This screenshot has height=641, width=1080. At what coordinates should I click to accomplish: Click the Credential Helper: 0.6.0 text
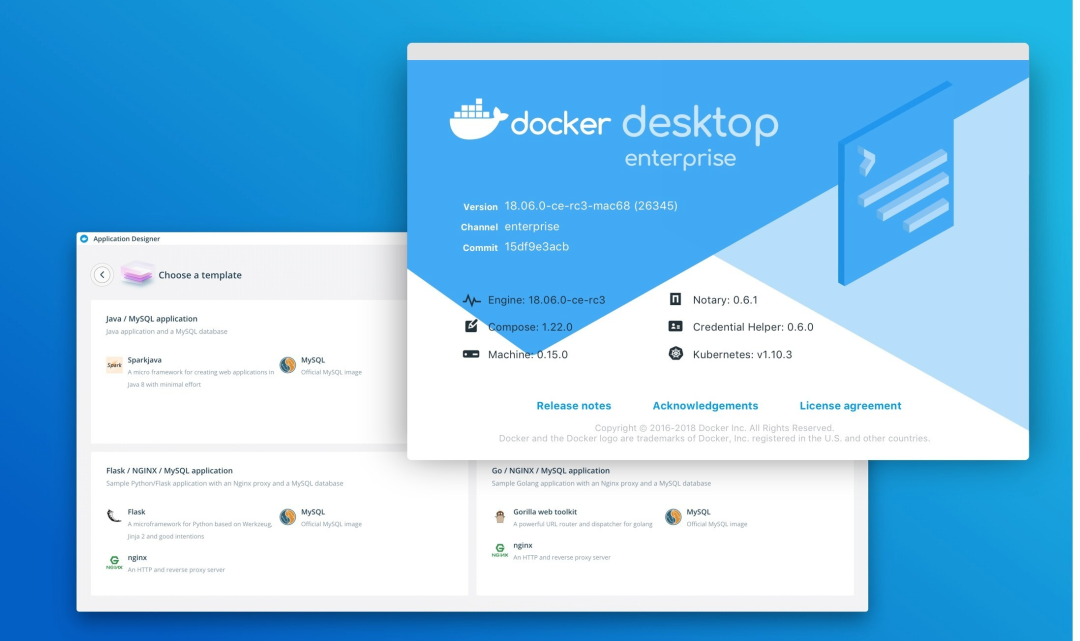tap(753, 327)
